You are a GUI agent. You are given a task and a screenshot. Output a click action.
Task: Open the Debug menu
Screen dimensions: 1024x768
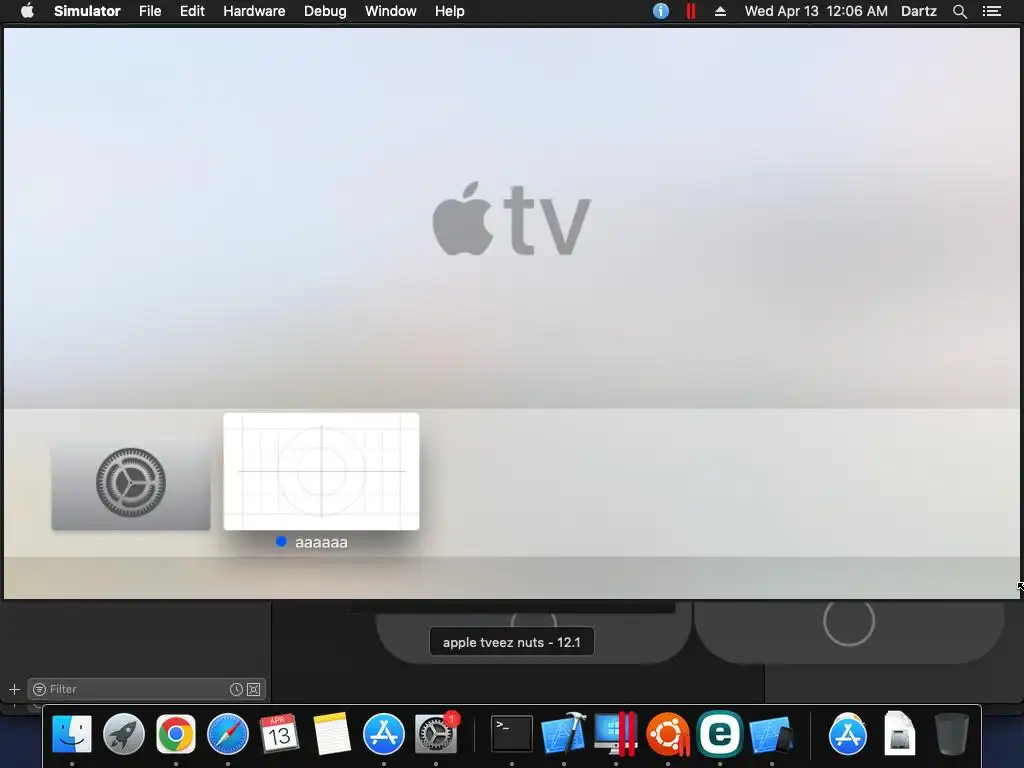[325, 11]
